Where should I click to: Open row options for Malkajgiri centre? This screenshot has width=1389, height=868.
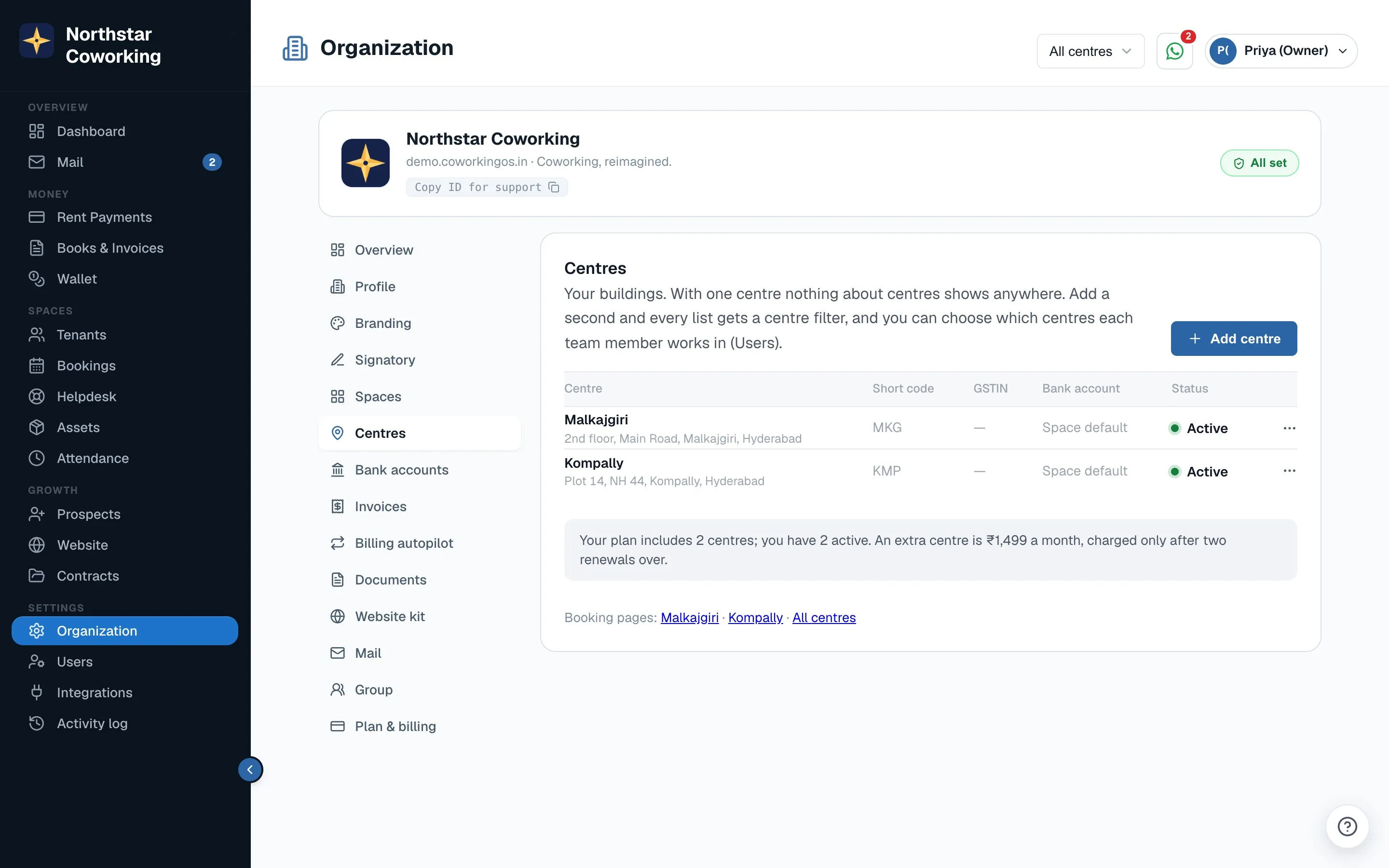click(1289, 428)
